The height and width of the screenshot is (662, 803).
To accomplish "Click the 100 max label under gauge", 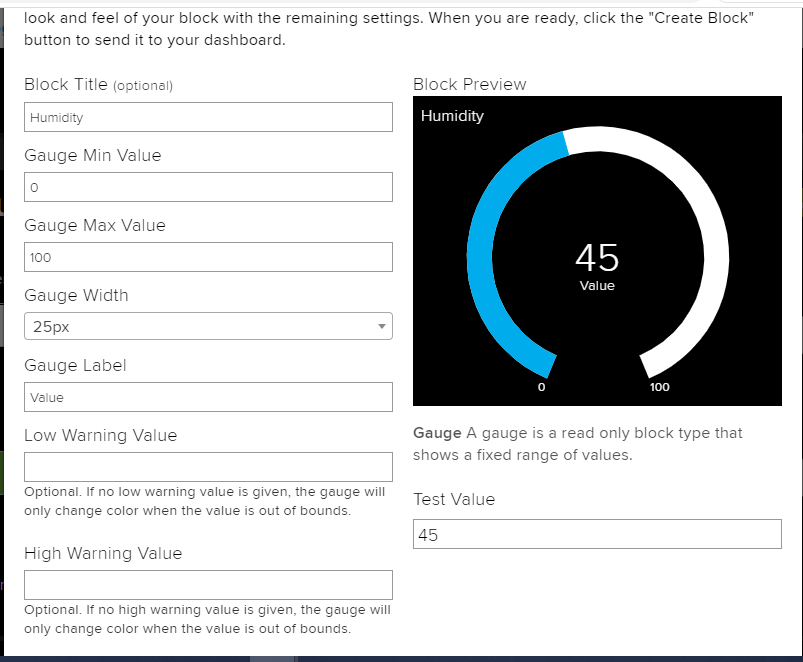I will pyautogui.click(x=660, y=387).
